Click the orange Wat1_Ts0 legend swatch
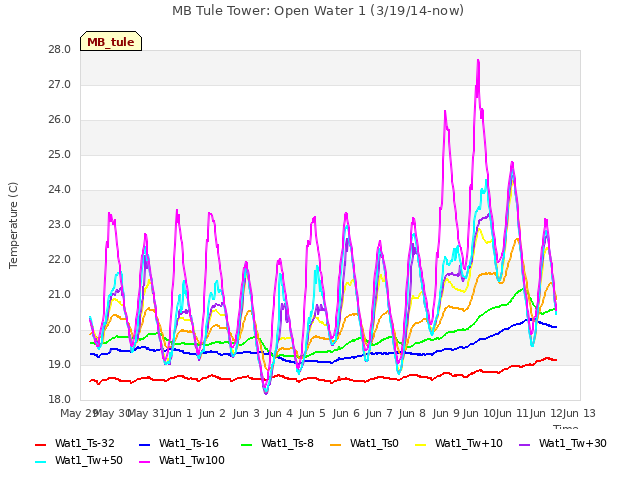 [x=336, y=444]
